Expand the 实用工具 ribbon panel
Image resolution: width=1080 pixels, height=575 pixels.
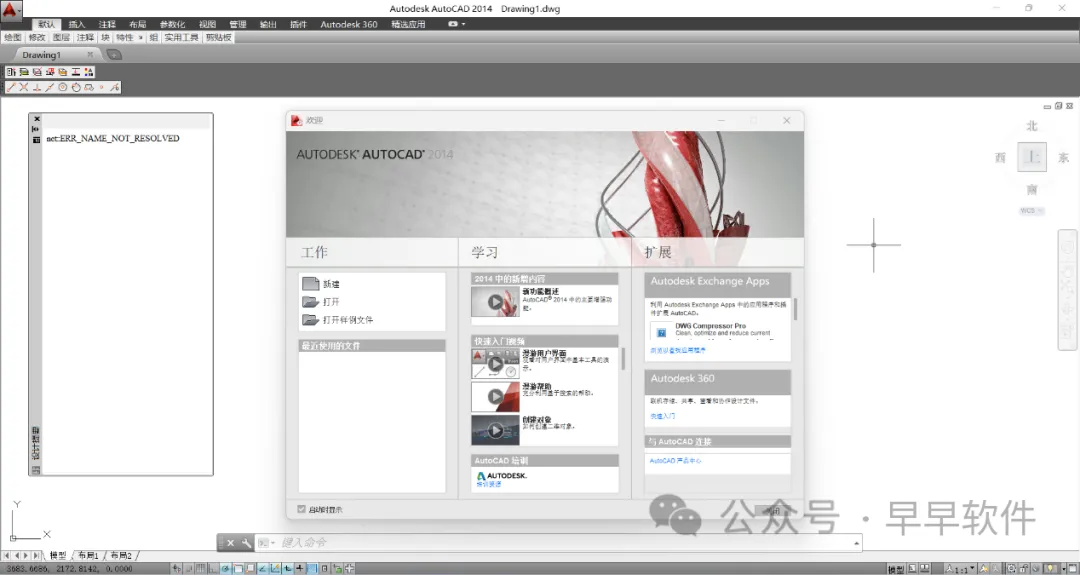tap(180, 37)
